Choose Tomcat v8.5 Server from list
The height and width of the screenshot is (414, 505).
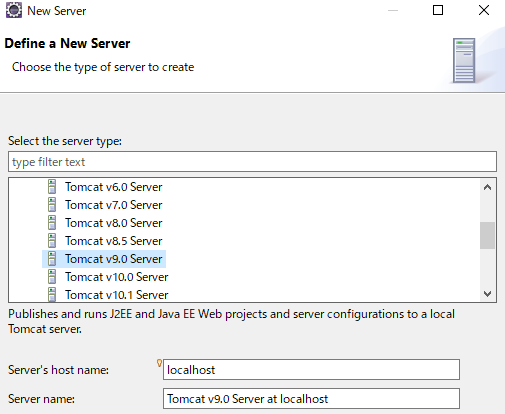(113, 241)
